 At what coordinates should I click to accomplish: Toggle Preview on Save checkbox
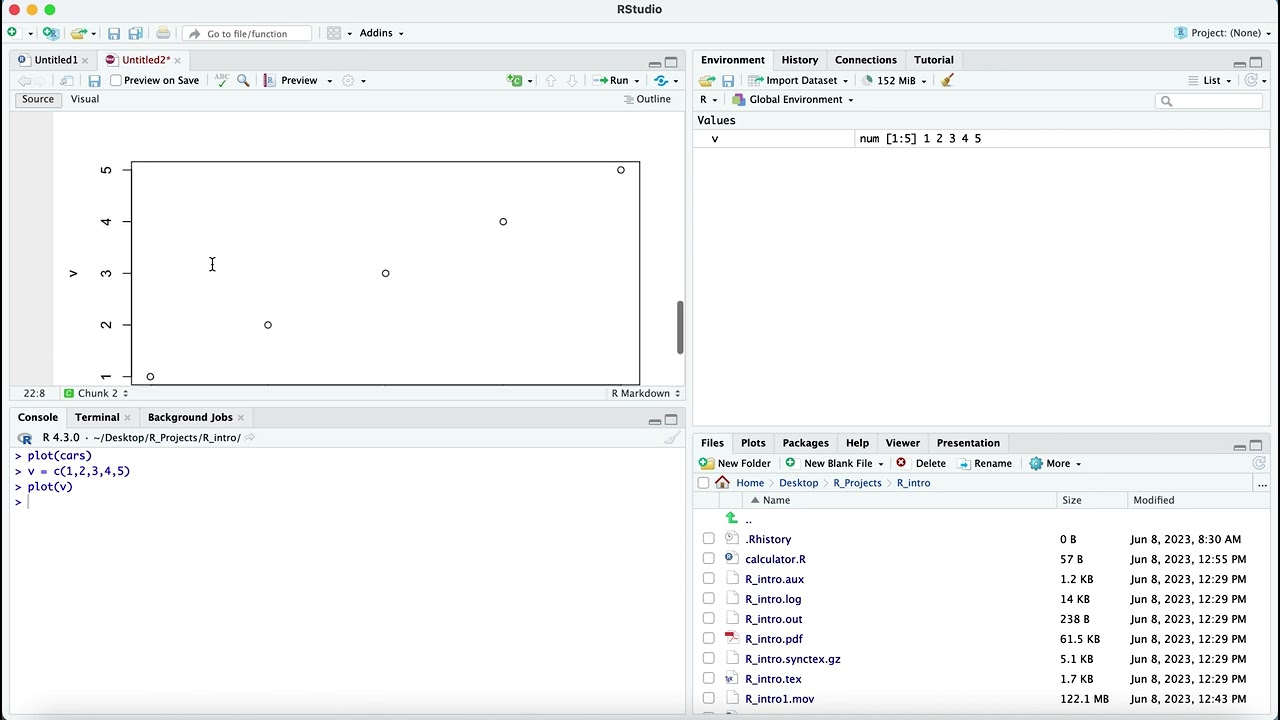[116, 80]
